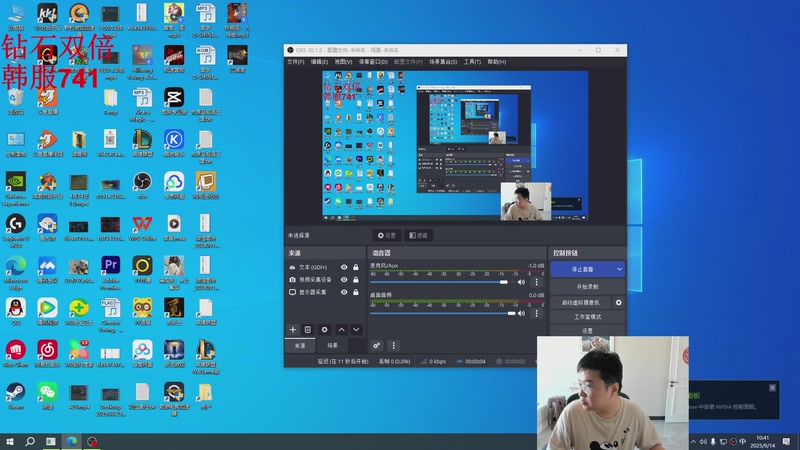Move the source up with the up arrow
800x450 pixels.
pos(341,330)
